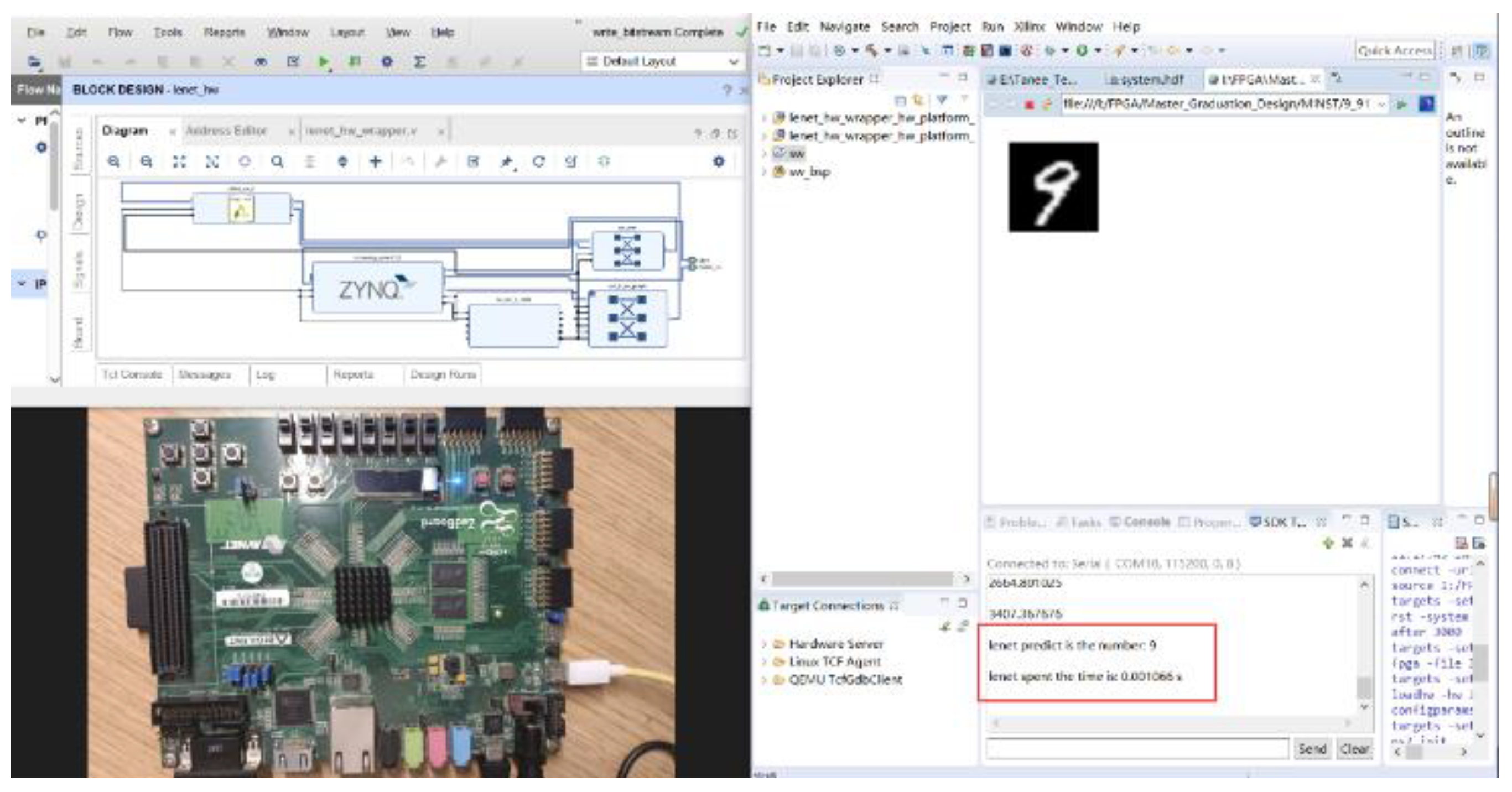Click the Regenerate Layout circular-arrow icon

click(538, 161)
